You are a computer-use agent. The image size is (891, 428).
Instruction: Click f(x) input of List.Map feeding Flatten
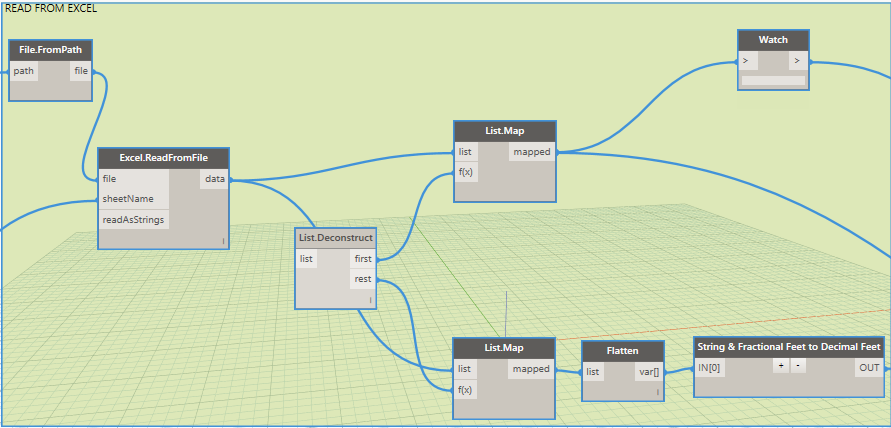click(465, 390)
